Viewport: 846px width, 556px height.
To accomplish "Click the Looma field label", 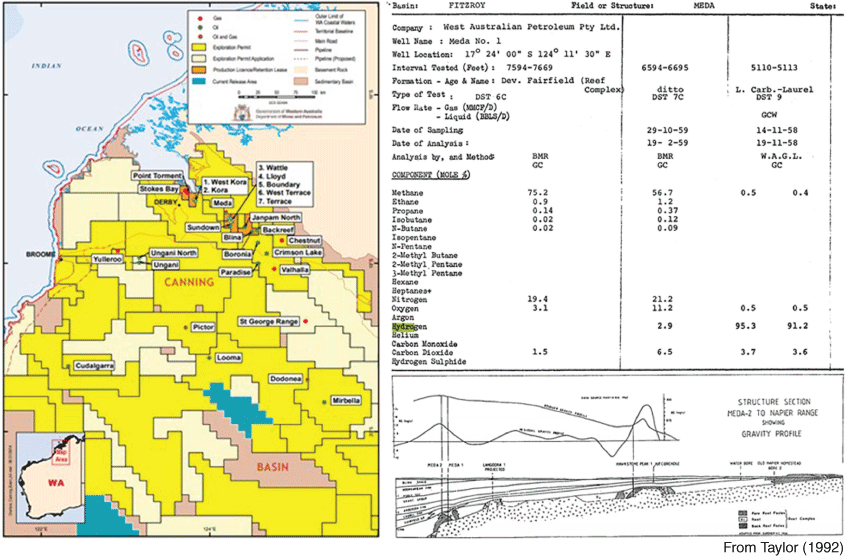I will tap(227, 358).
